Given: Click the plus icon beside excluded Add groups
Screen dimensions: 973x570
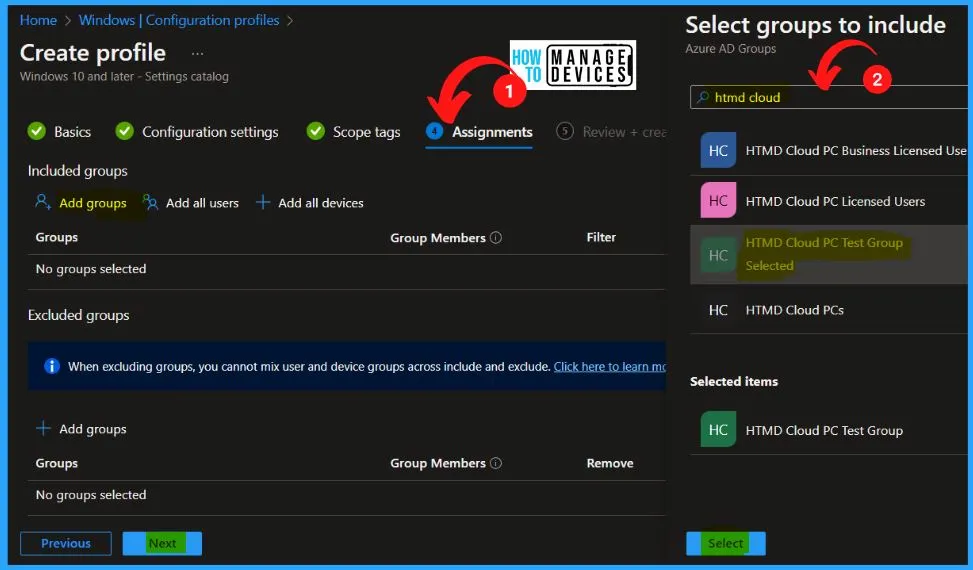Looking at the screenshot, I should tap(43, 429).
